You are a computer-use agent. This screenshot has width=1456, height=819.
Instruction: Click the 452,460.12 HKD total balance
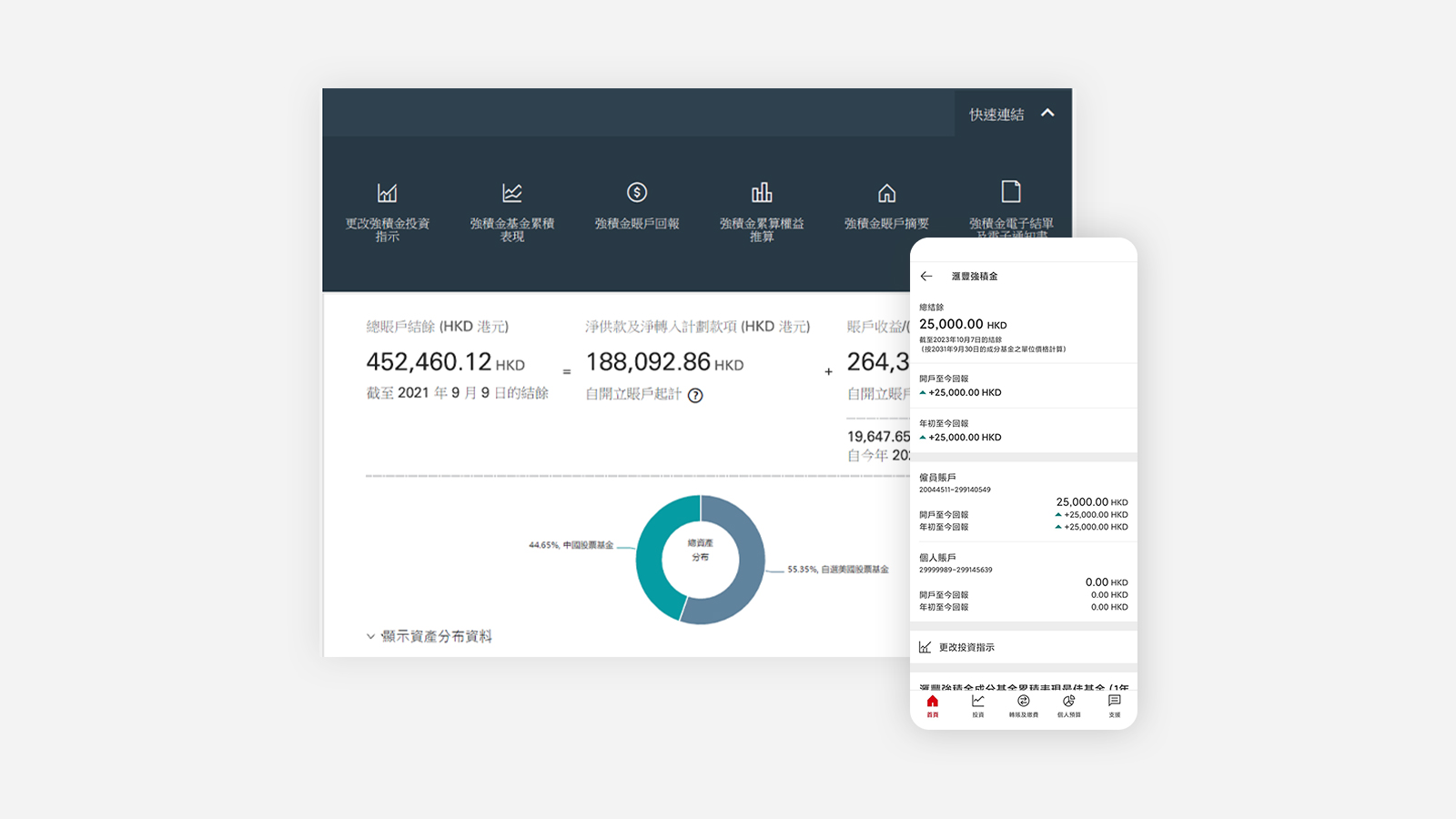tap(446, 362)
